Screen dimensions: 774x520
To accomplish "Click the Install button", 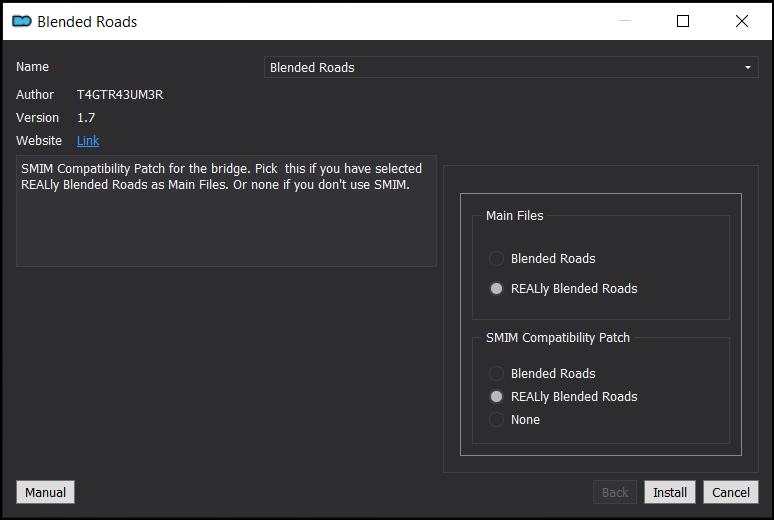I will pos(670,492).
